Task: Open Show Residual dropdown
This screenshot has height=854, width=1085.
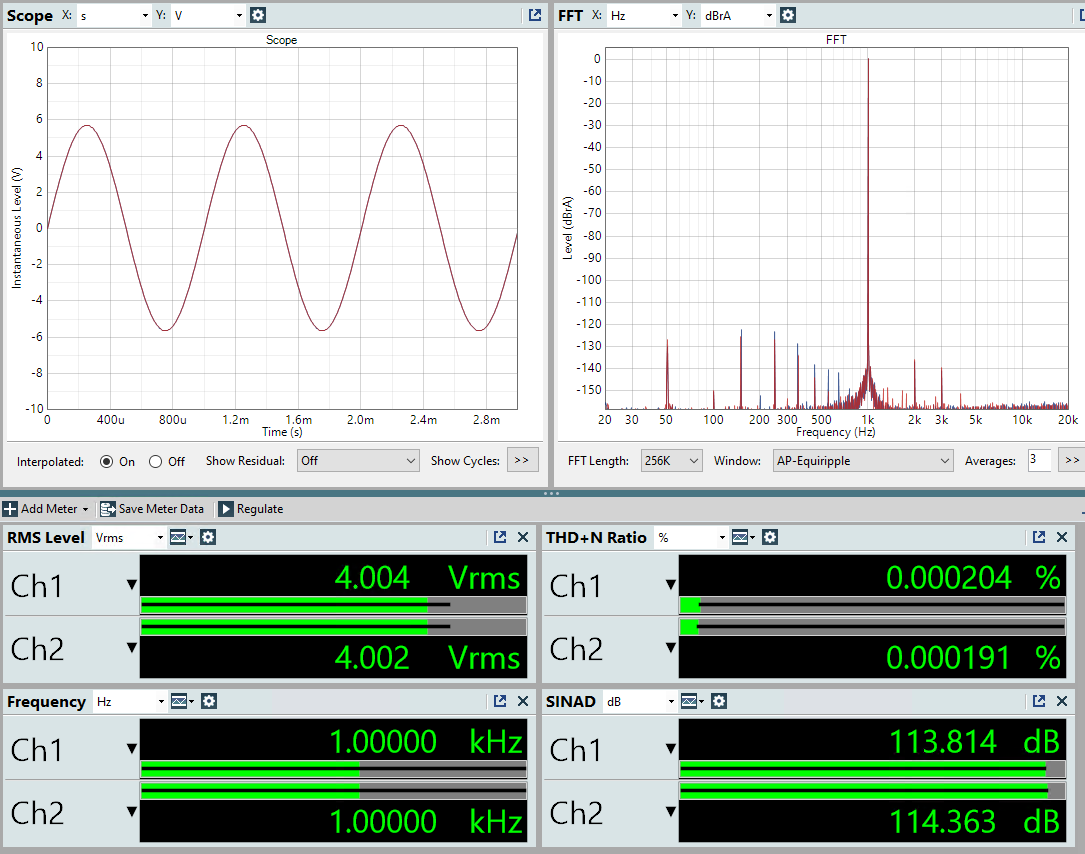Action: point(358,461)
